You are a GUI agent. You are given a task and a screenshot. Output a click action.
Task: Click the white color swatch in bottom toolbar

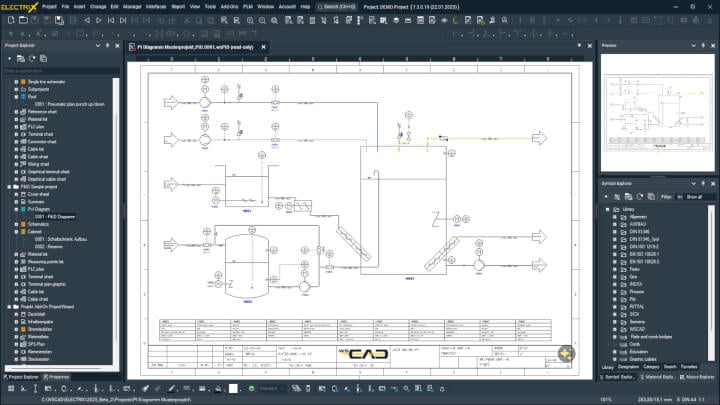pyautogui.click(x=233, y=388)
